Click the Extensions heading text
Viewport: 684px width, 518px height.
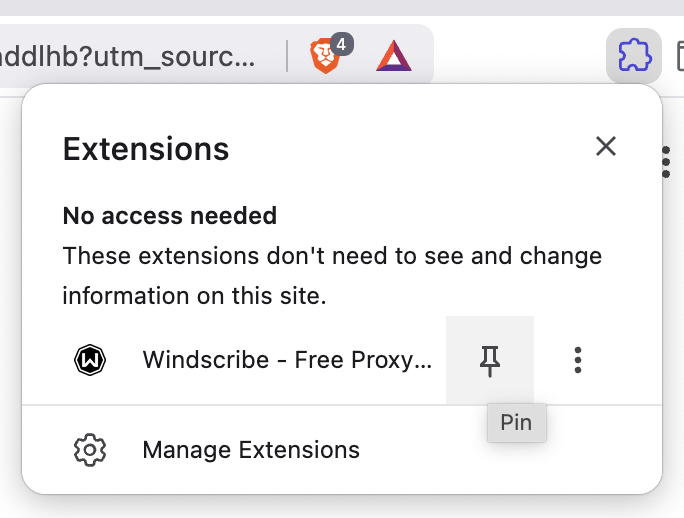146,149
